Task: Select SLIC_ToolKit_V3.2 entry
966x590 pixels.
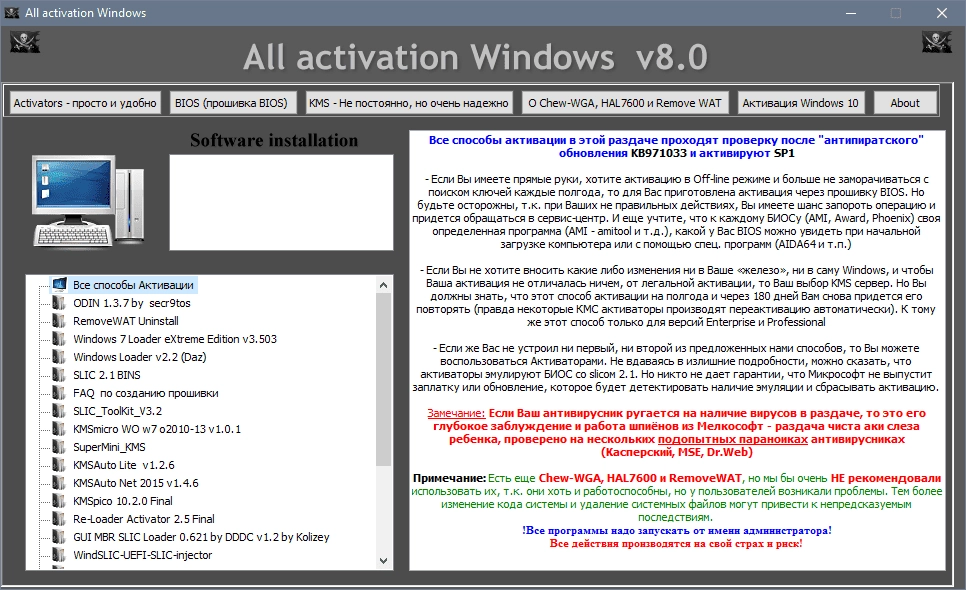Action: pyautogui.click(x=118, y=411)
